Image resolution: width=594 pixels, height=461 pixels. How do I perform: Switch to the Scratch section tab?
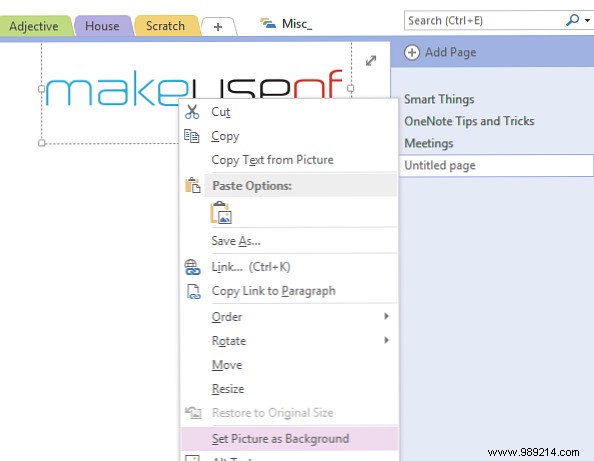pos(166,26)
